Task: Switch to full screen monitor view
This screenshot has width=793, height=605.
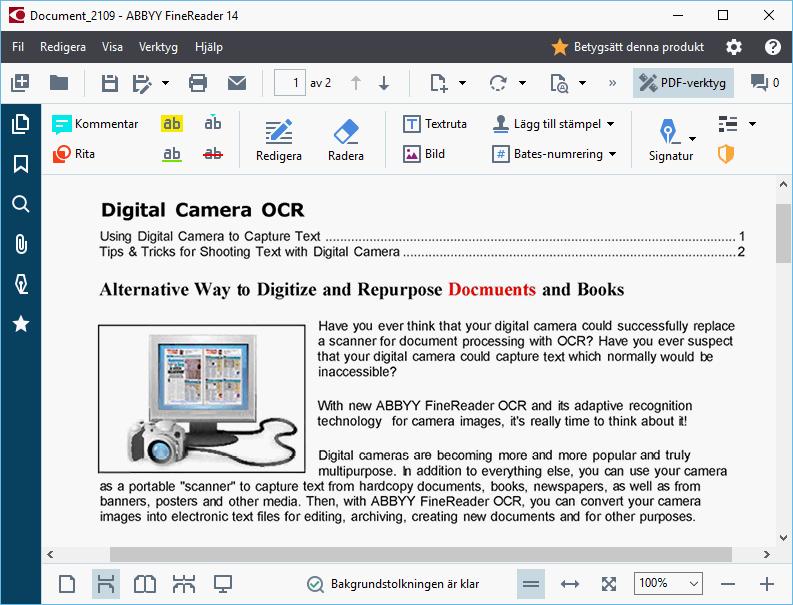Action: coord(223,584)
